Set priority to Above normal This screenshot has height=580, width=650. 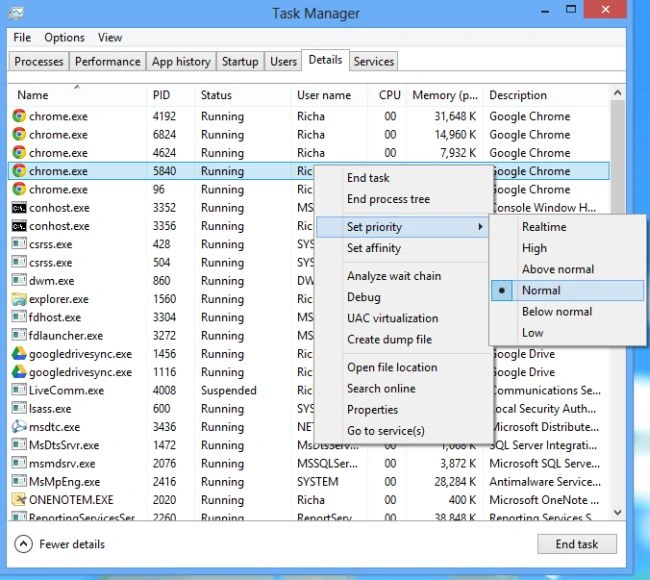point(567,269)
